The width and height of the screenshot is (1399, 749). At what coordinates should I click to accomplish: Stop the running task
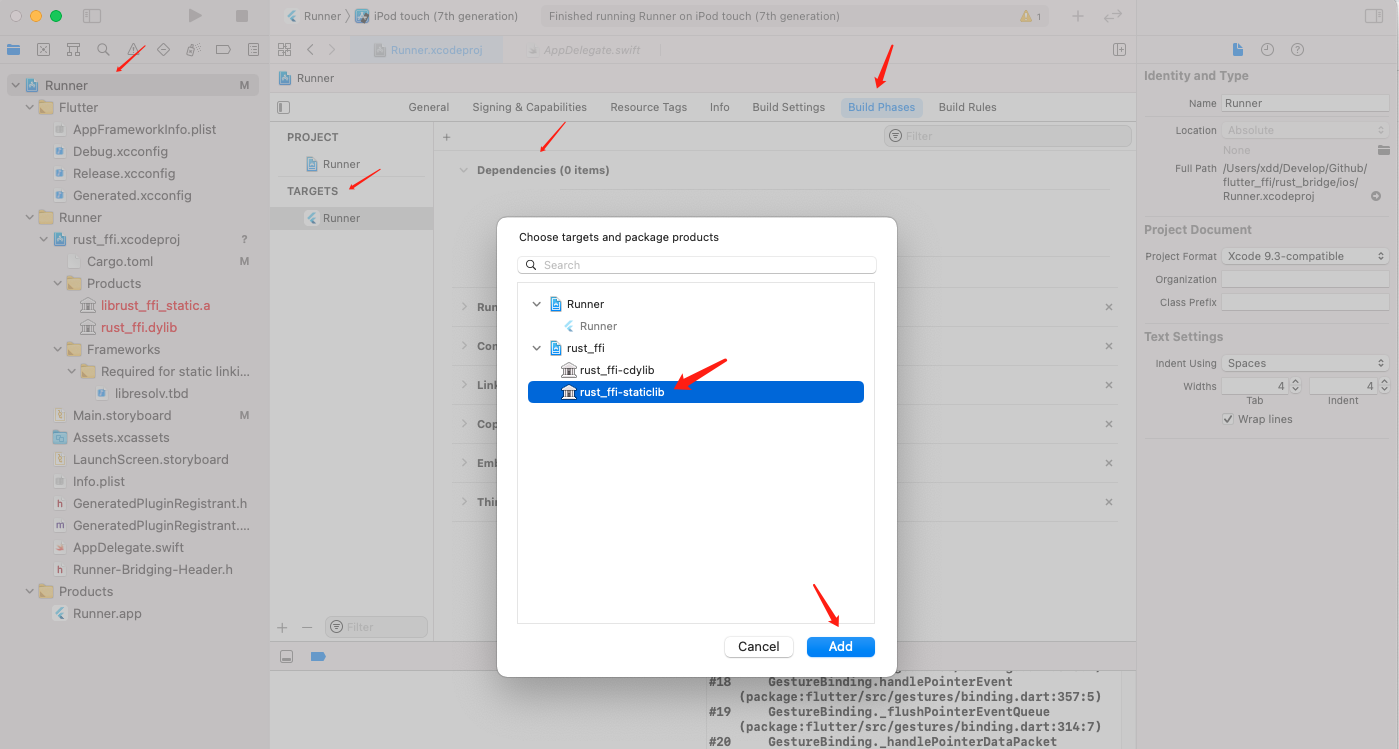point(242,16)
